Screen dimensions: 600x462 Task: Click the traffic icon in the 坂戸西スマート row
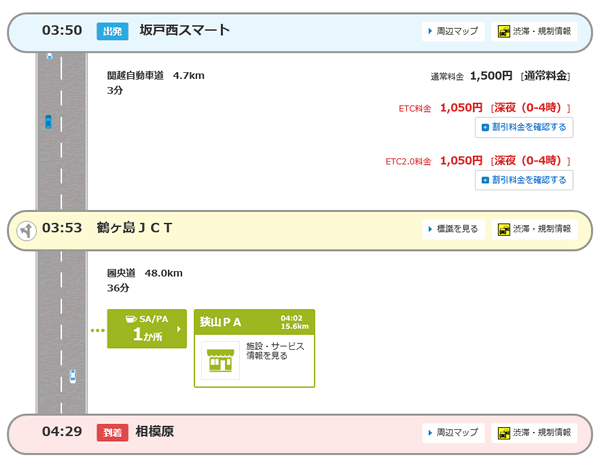point(505,32)
